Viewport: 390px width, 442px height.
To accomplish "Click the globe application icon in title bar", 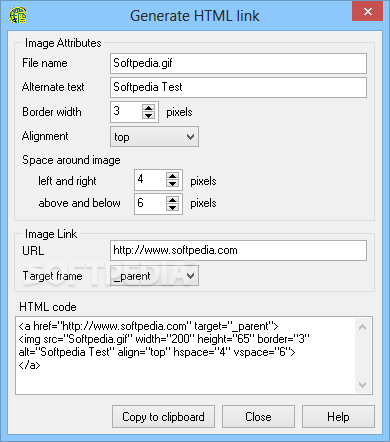I will [x=18, y=15].
